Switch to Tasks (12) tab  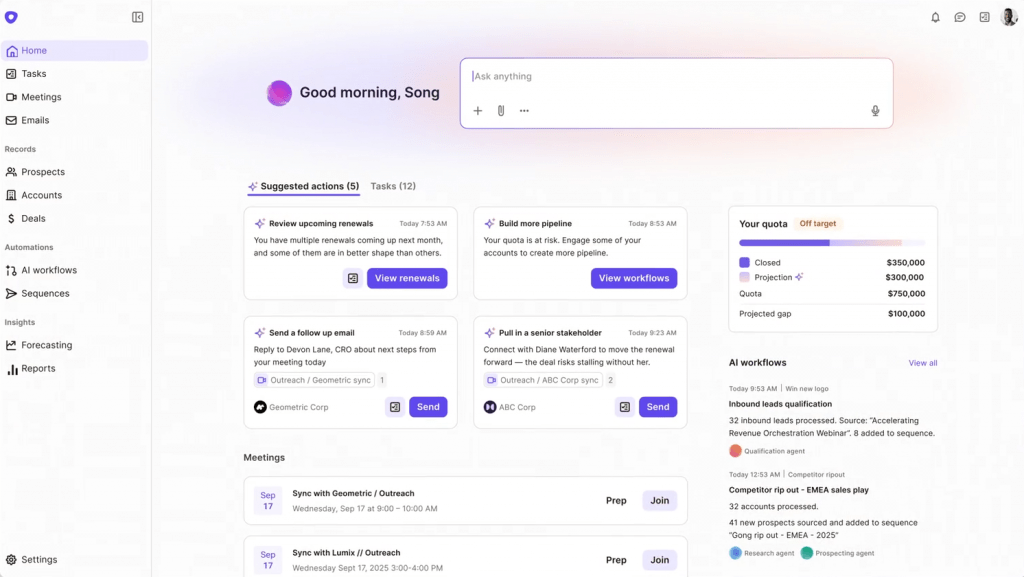393,187
